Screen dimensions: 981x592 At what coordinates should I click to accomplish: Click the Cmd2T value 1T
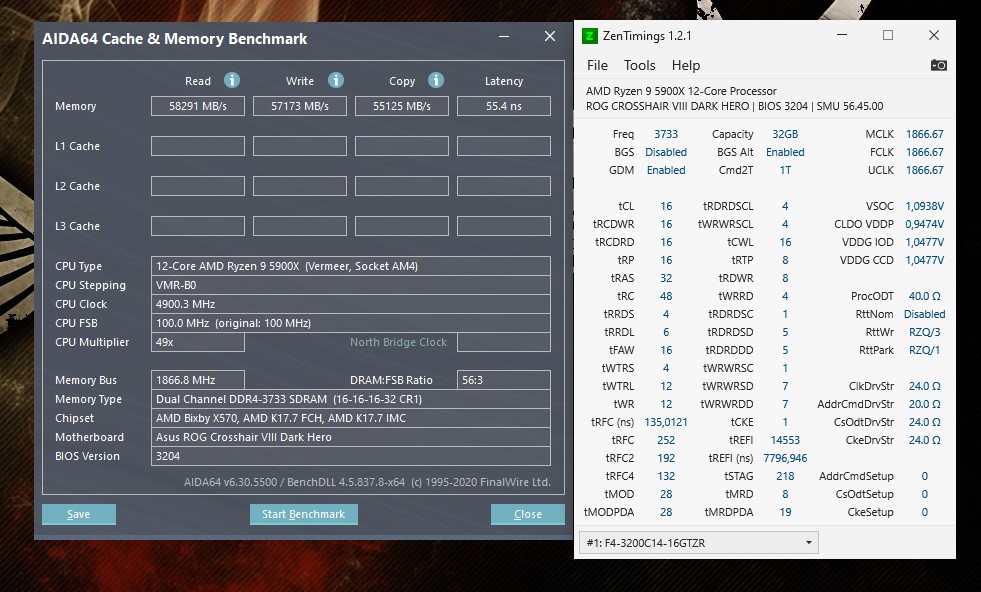pyautogui.click(x=785, y=170)
